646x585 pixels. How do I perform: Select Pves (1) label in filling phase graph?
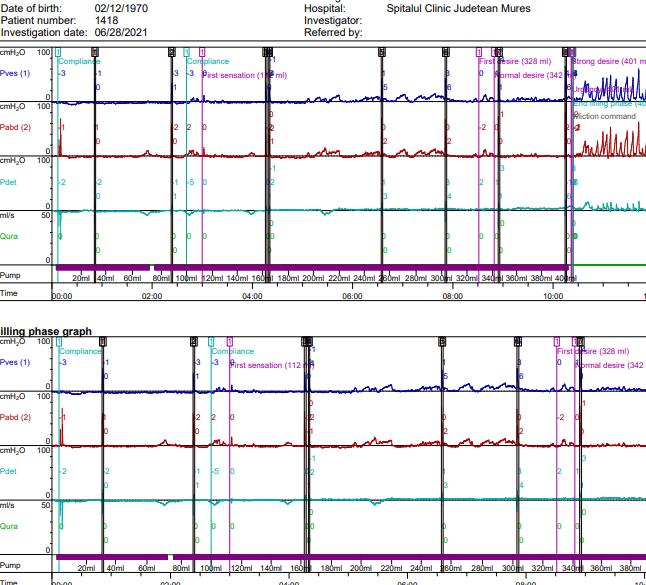15,363
